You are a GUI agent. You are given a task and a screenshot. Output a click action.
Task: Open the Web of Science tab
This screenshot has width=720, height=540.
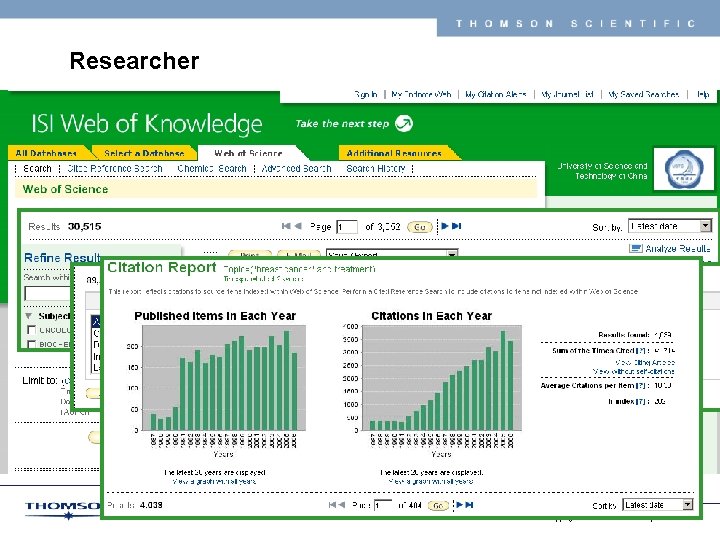coord(248,153)
